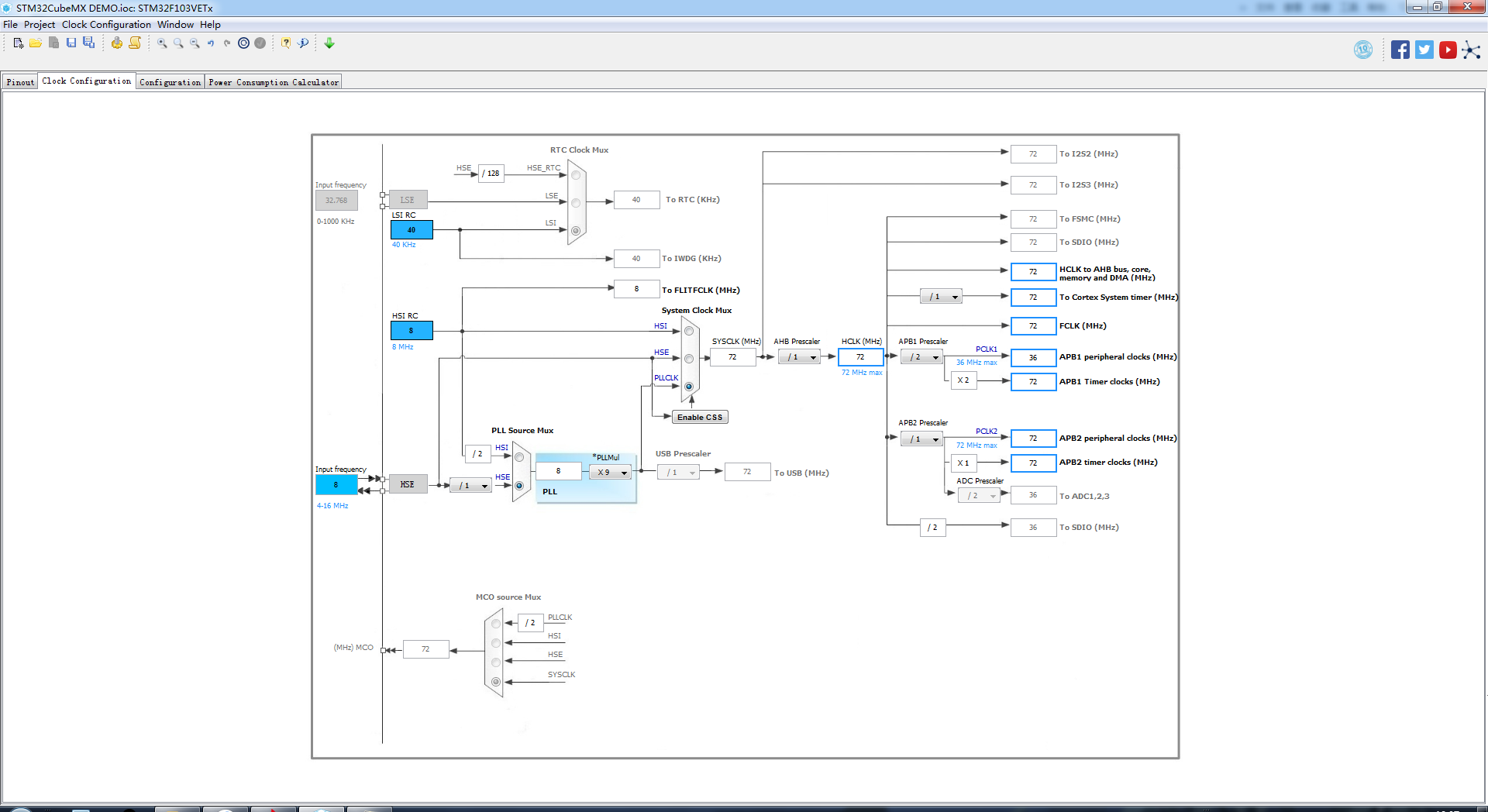Click the HSE oscillator block
This screenshot has width=1488, height=812.
pos(408,485)
